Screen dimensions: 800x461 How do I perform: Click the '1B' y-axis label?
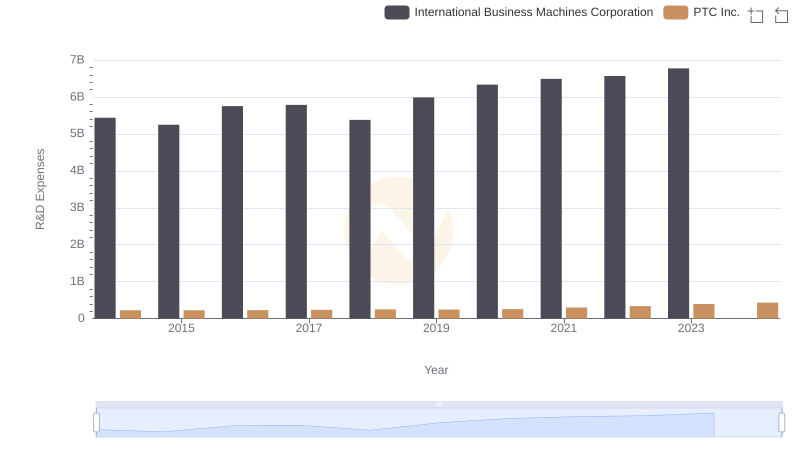(x=77, y=281)
